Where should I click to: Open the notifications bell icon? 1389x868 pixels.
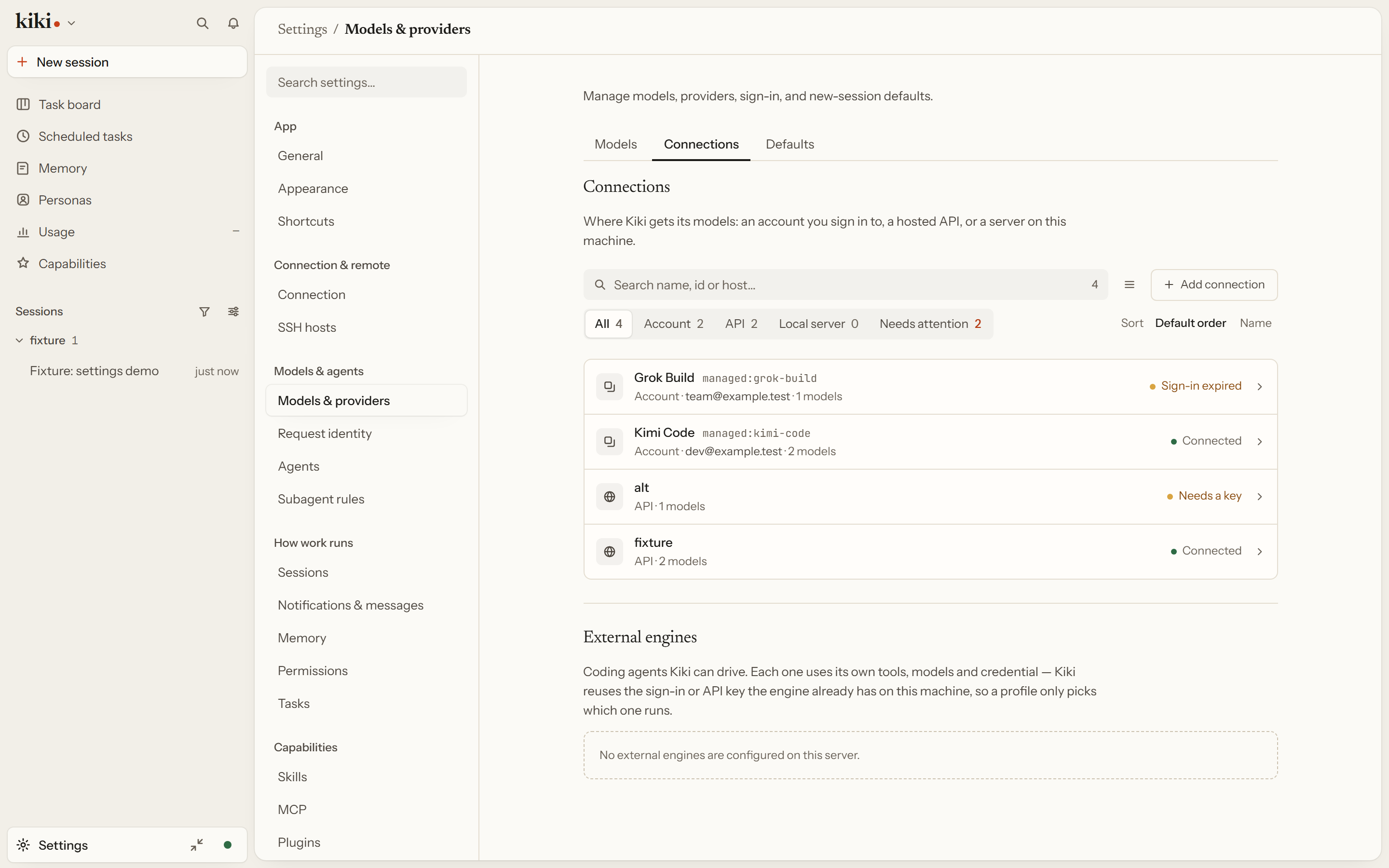click(x=233, y=23)
